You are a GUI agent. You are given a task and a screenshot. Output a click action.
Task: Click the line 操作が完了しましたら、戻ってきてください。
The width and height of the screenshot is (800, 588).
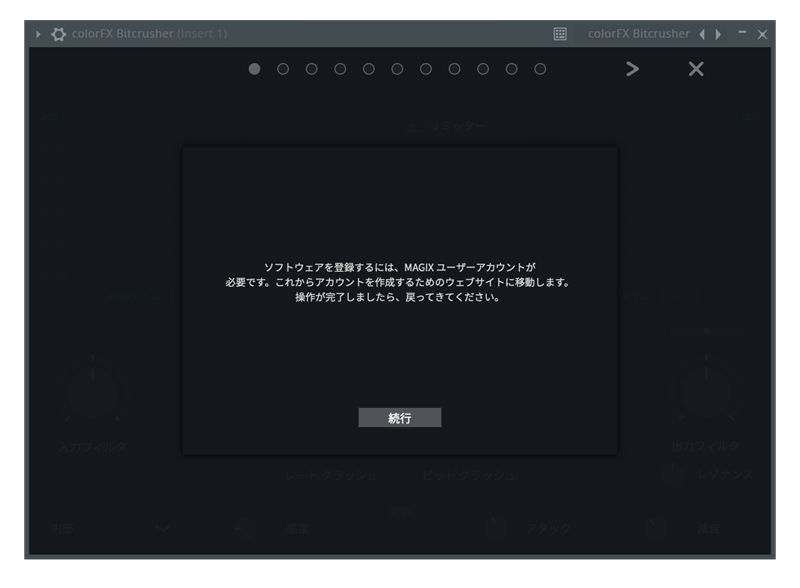click(x=397, y=297)
